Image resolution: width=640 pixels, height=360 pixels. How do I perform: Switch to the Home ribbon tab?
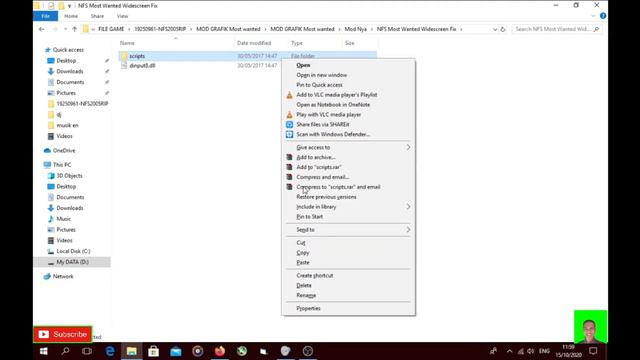[x=71, y=16]
